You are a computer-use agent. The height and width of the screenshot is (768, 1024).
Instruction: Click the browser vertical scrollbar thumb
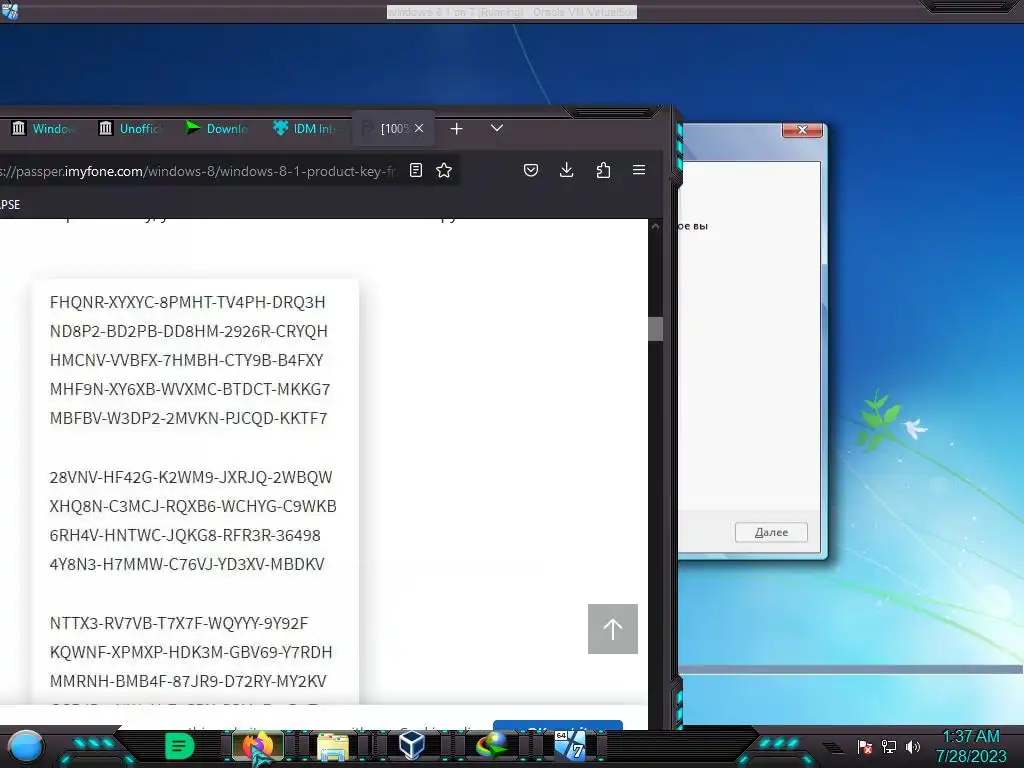click(656, 328)
